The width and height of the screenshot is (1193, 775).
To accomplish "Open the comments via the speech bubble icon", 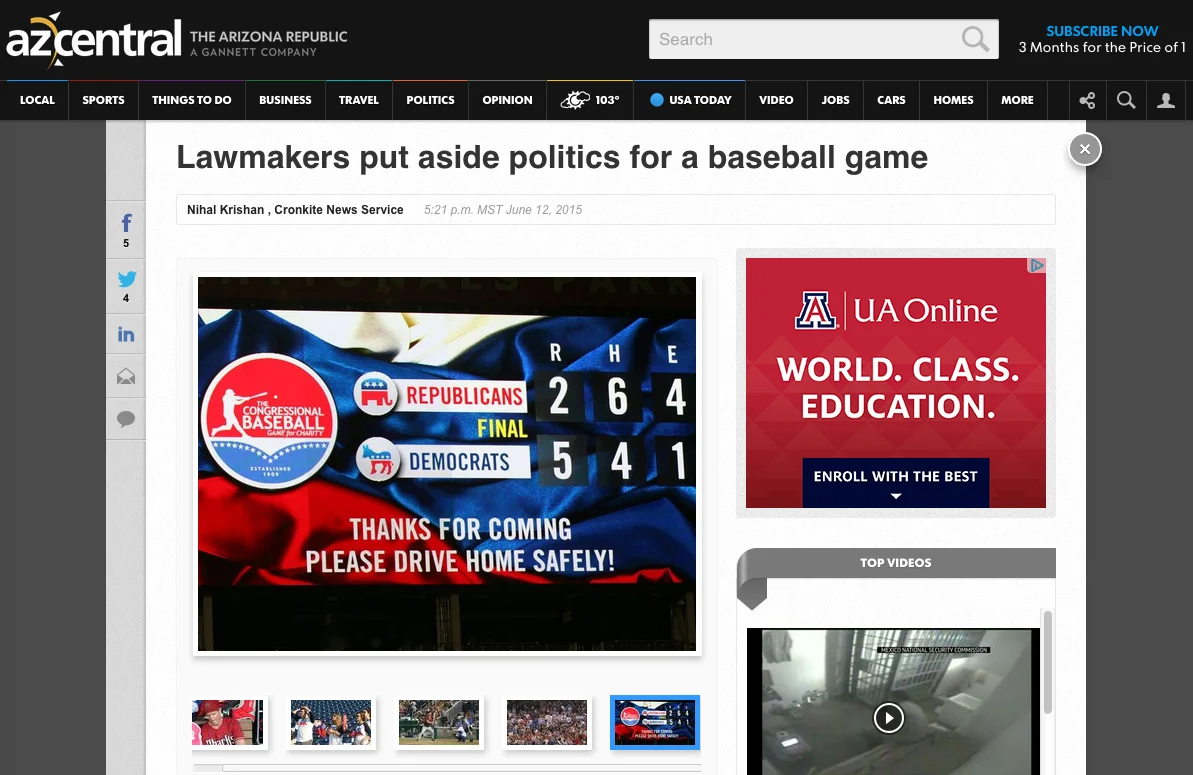I will (126, 418).
